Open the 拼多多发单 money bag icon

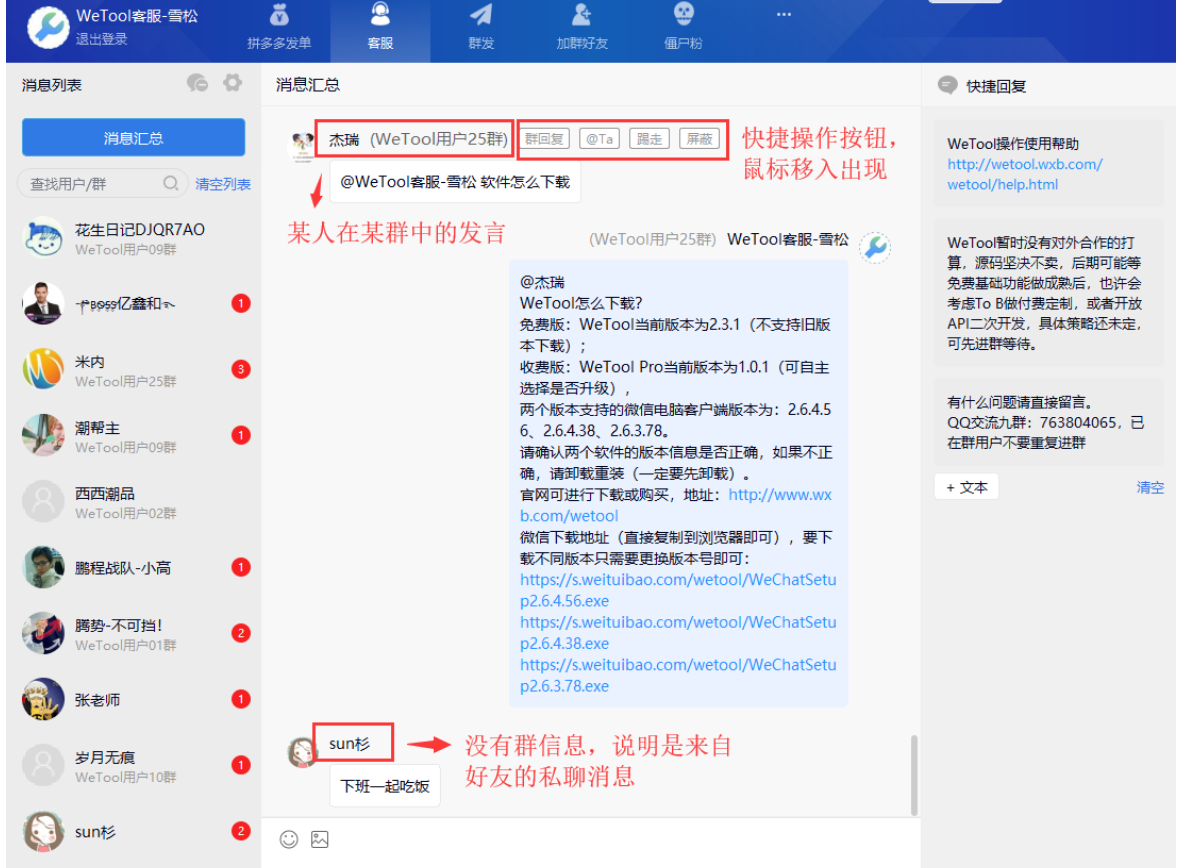pos(279,14)
